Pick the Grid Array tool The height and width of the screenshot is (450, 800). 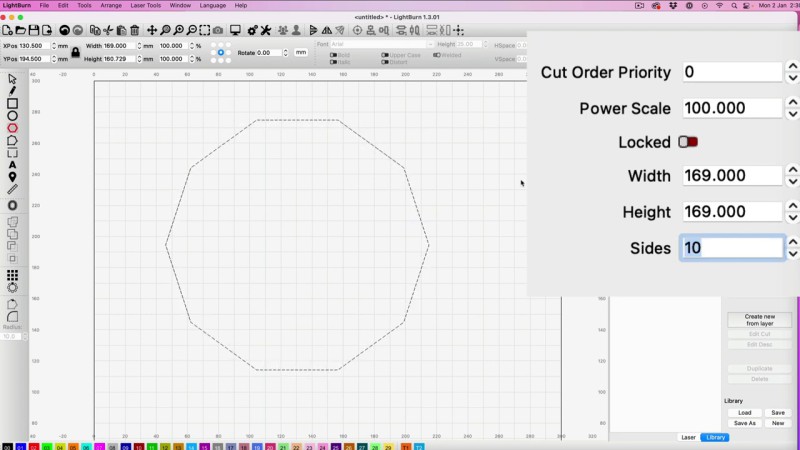(12, 275)
